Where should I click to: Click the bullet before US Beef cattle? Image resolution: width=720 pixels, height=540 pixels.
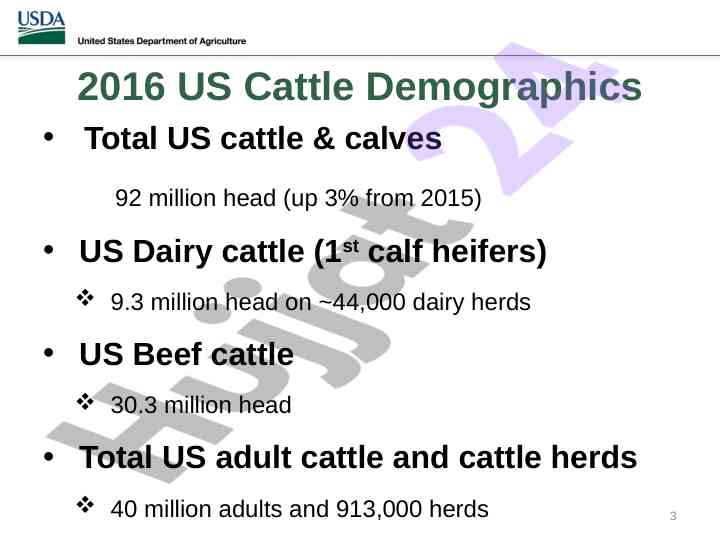(49, 353)
